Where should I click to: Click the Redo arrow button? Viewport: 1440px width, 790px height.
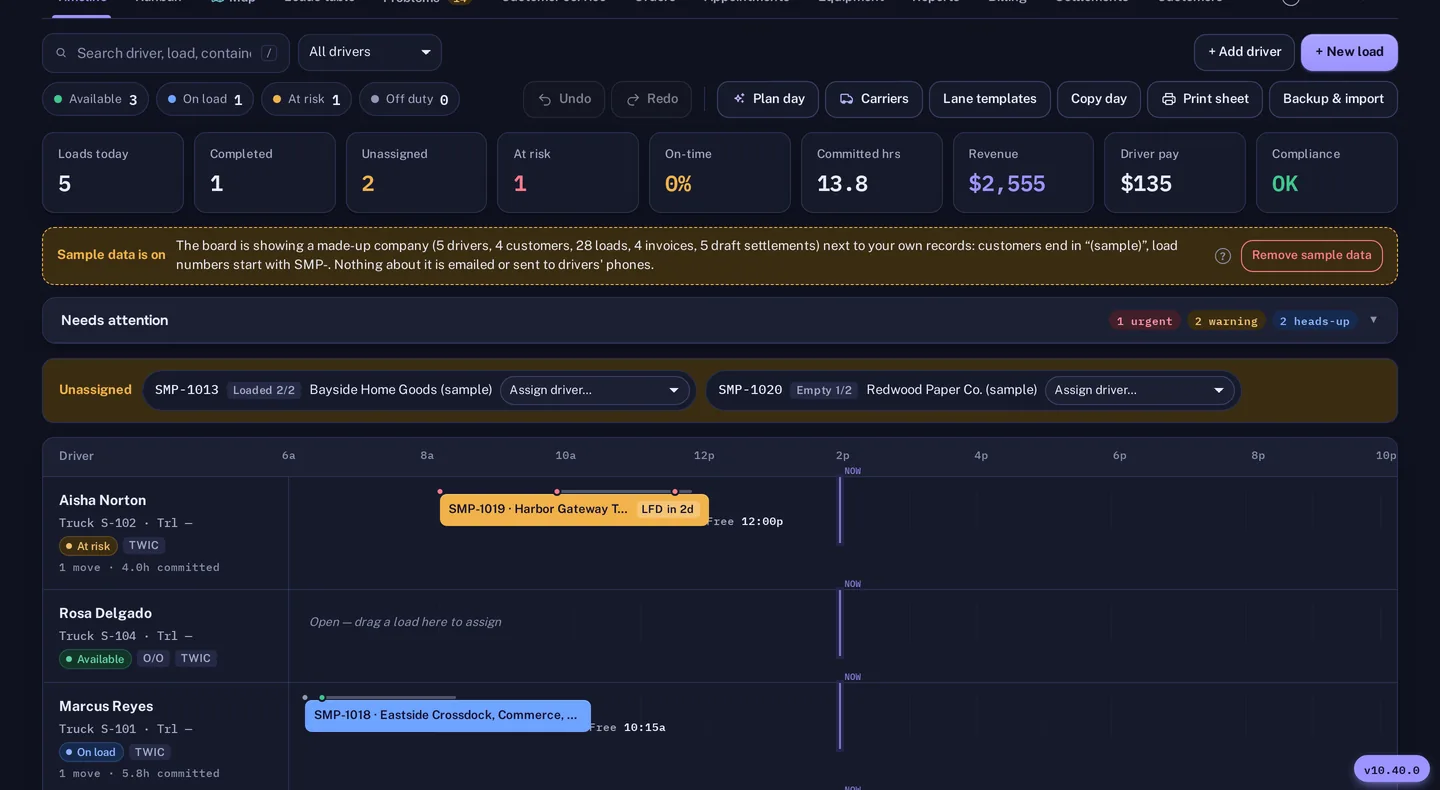coord(652,99)
